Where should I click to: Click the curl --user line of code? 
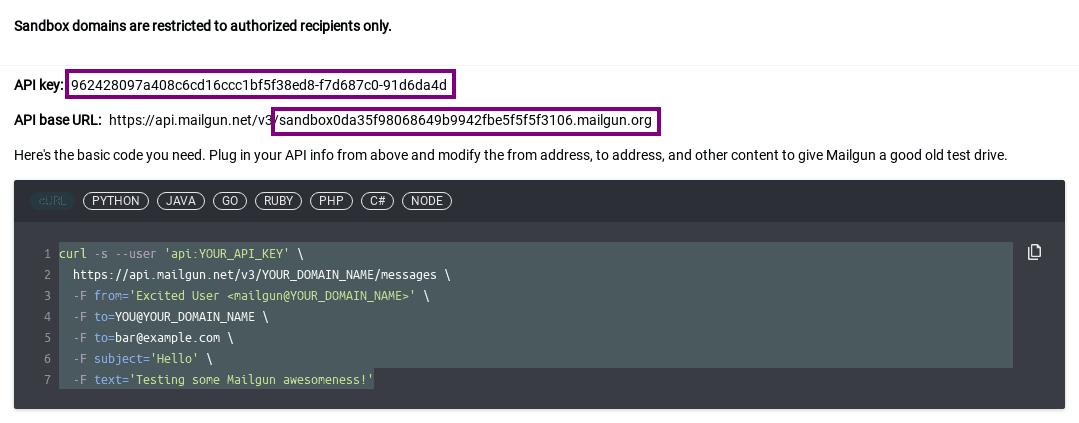coord(180,254)
